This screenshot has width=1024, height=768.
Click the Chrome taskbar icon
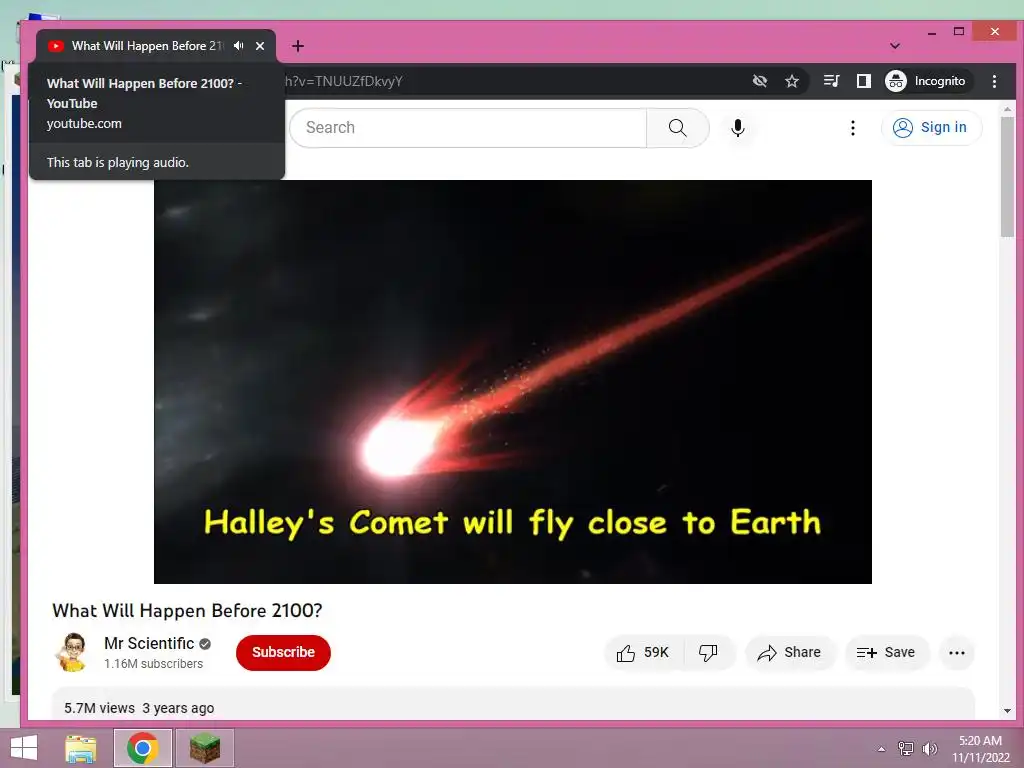click(143, 748)
